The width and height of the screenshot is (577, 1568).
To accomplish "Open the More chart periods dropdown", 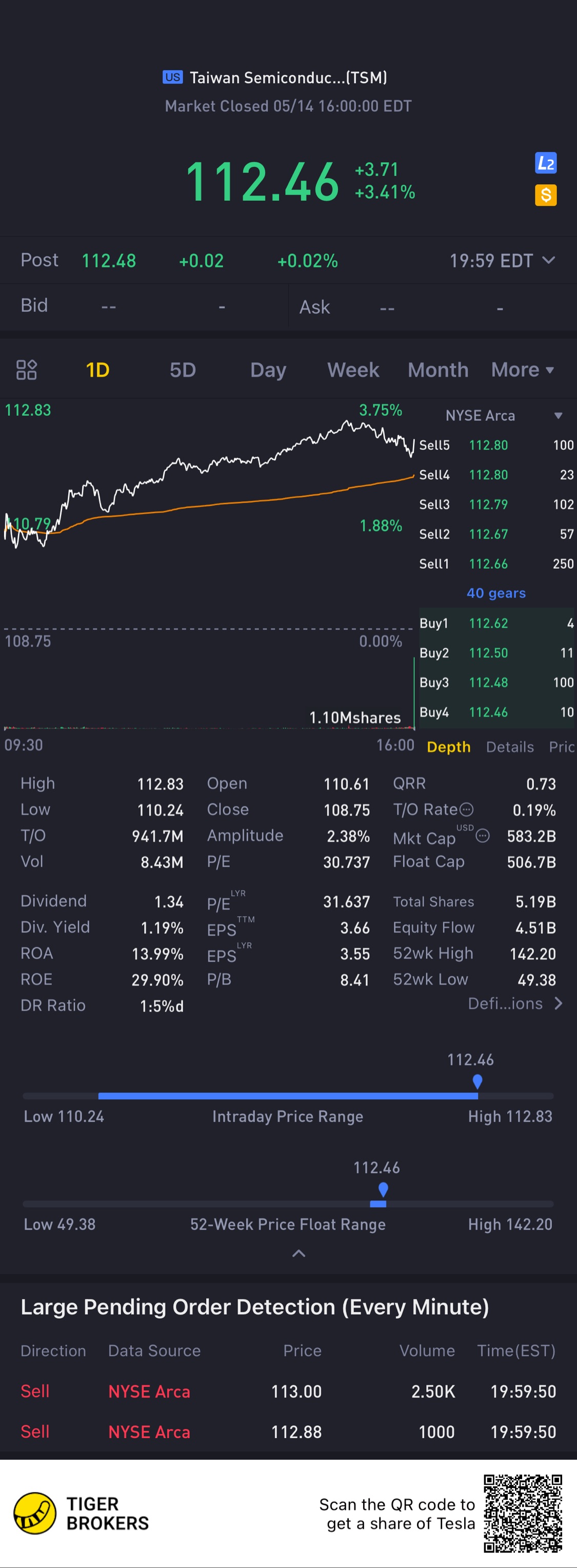I will tap(522, 370).
